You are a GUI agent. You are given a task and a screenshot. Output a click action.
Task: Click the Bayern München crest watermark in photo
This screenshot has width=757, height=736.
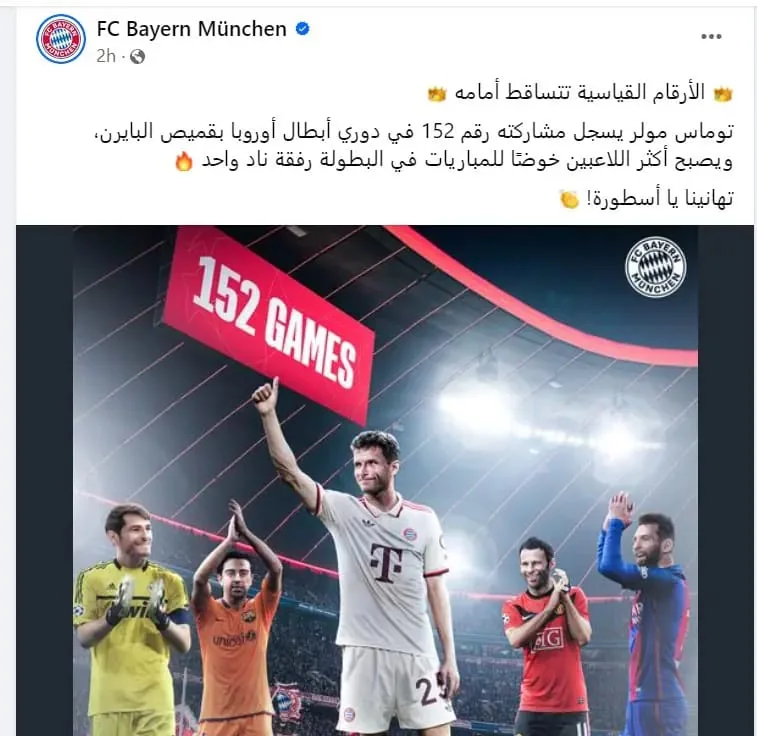click(656, 267)
